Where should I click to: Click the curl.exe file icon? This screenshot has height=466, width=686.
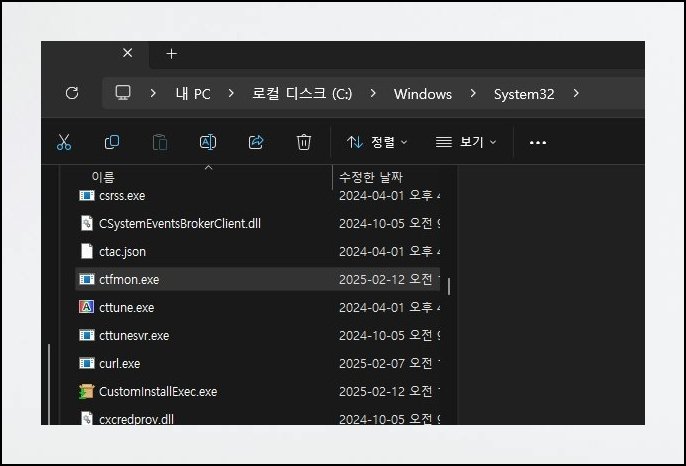pos(87,363)
